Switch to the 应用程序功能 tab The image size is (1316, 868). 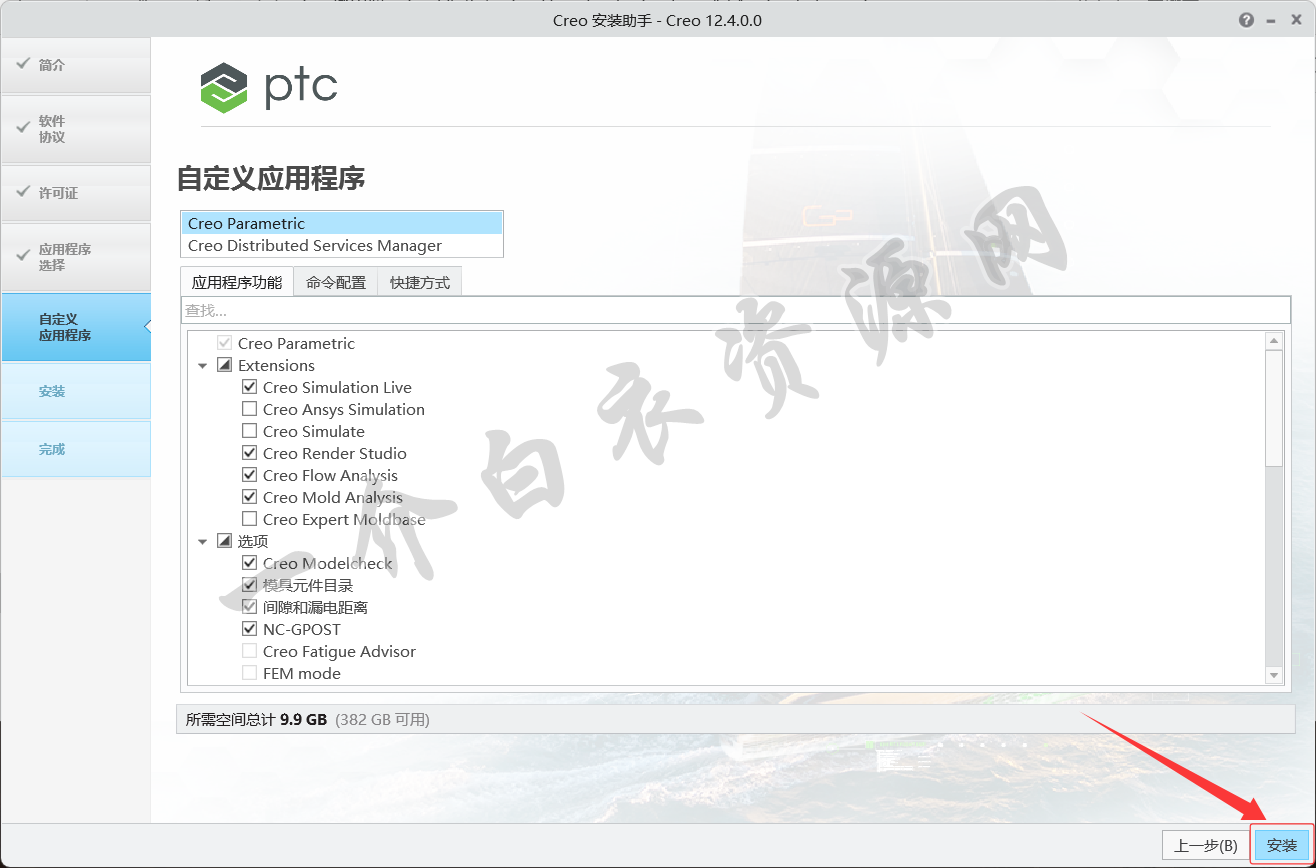[x=237, y=282]
